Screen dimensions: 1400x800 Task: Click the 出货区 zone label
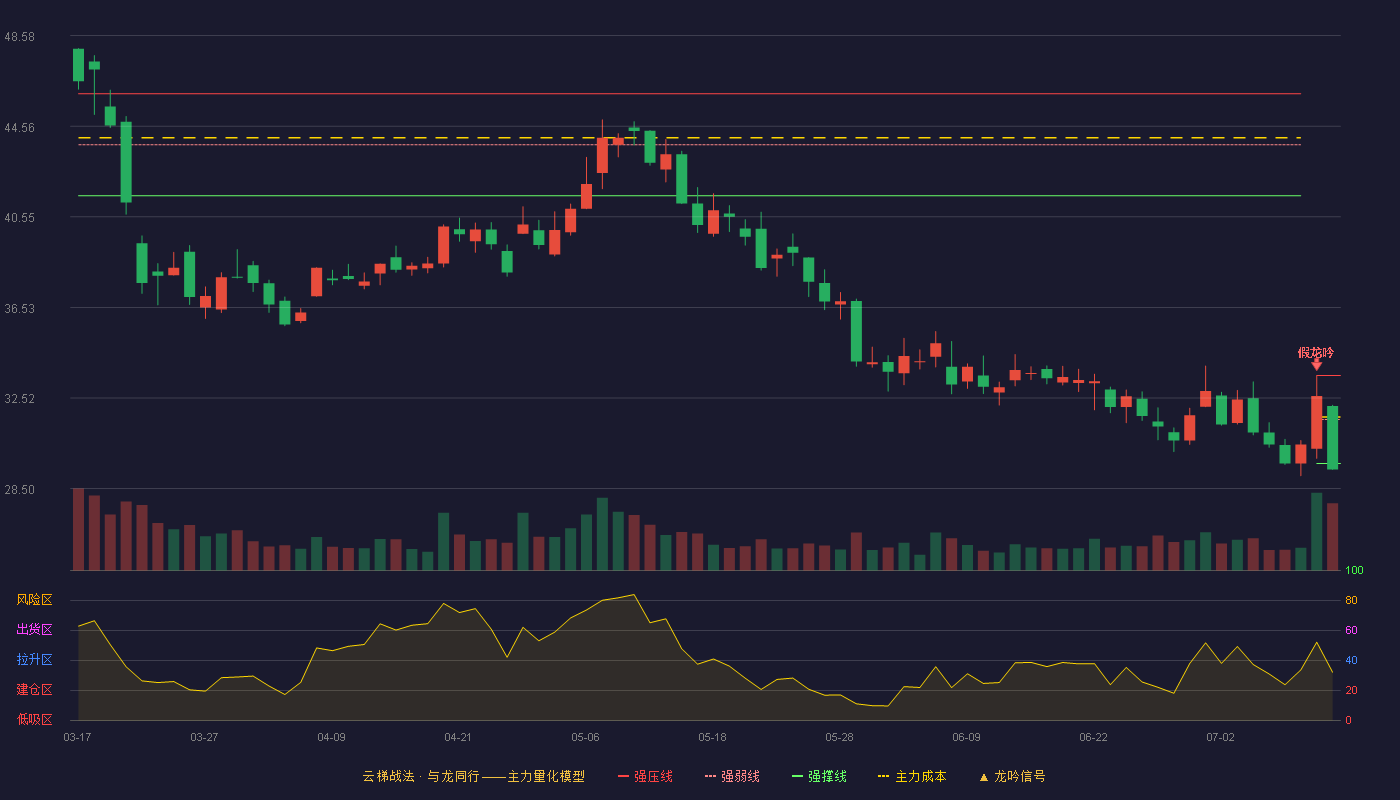coord(34,630)
